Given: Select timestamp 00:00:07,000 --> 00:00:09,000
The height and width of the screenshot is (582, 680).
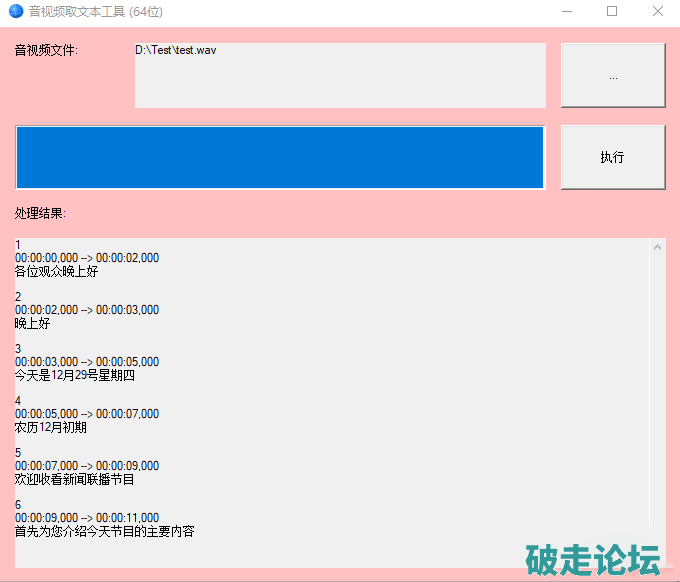Looking at the screenshot, I should 87,466.
